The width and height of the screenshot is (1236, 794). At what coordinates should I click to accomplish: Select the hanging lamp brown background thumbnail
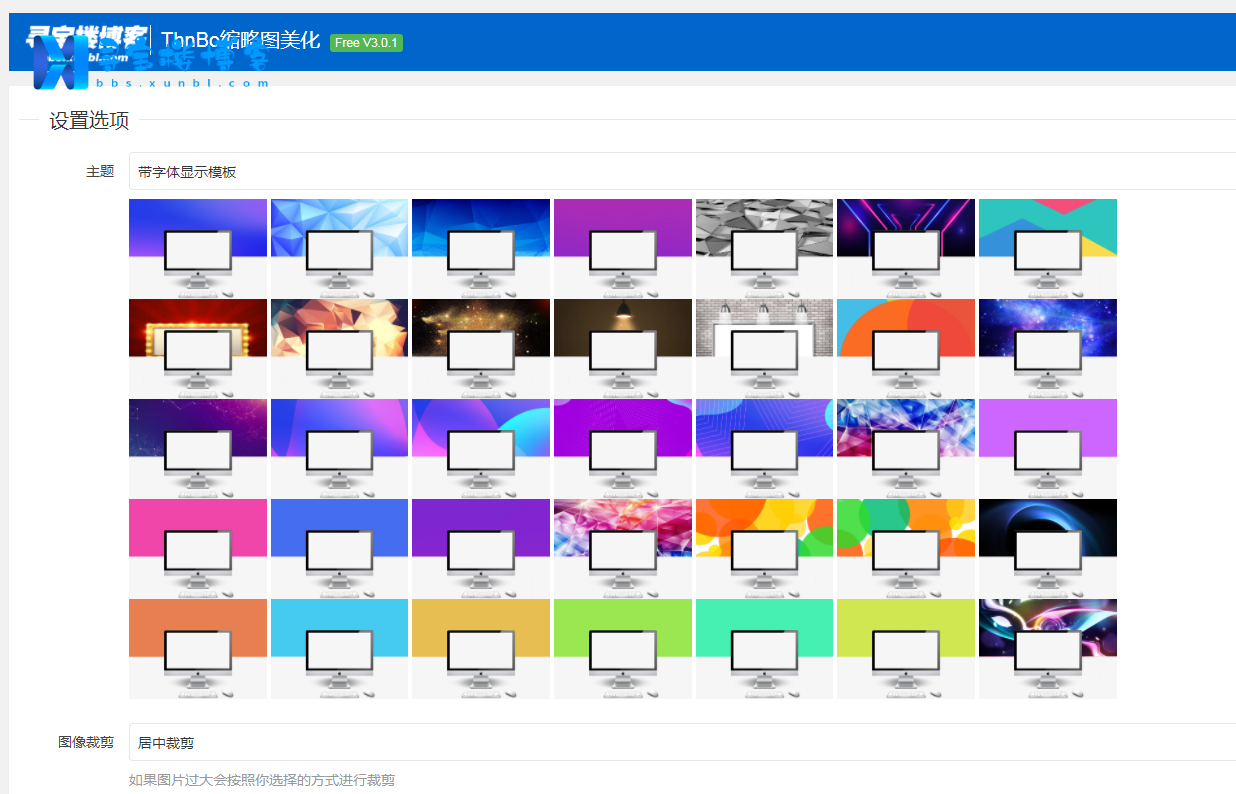622,348
